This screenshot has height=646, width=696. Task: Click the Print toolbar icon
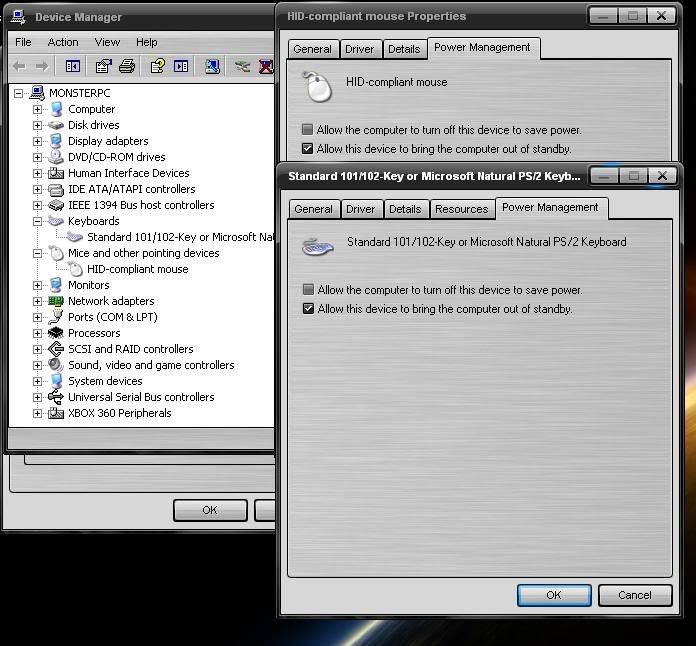click(x=127, y=66)
